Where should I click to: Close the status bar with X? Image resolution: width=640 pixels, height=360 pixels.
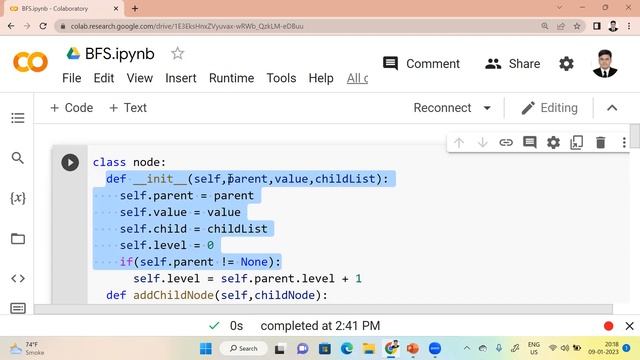tap(629, 326)
